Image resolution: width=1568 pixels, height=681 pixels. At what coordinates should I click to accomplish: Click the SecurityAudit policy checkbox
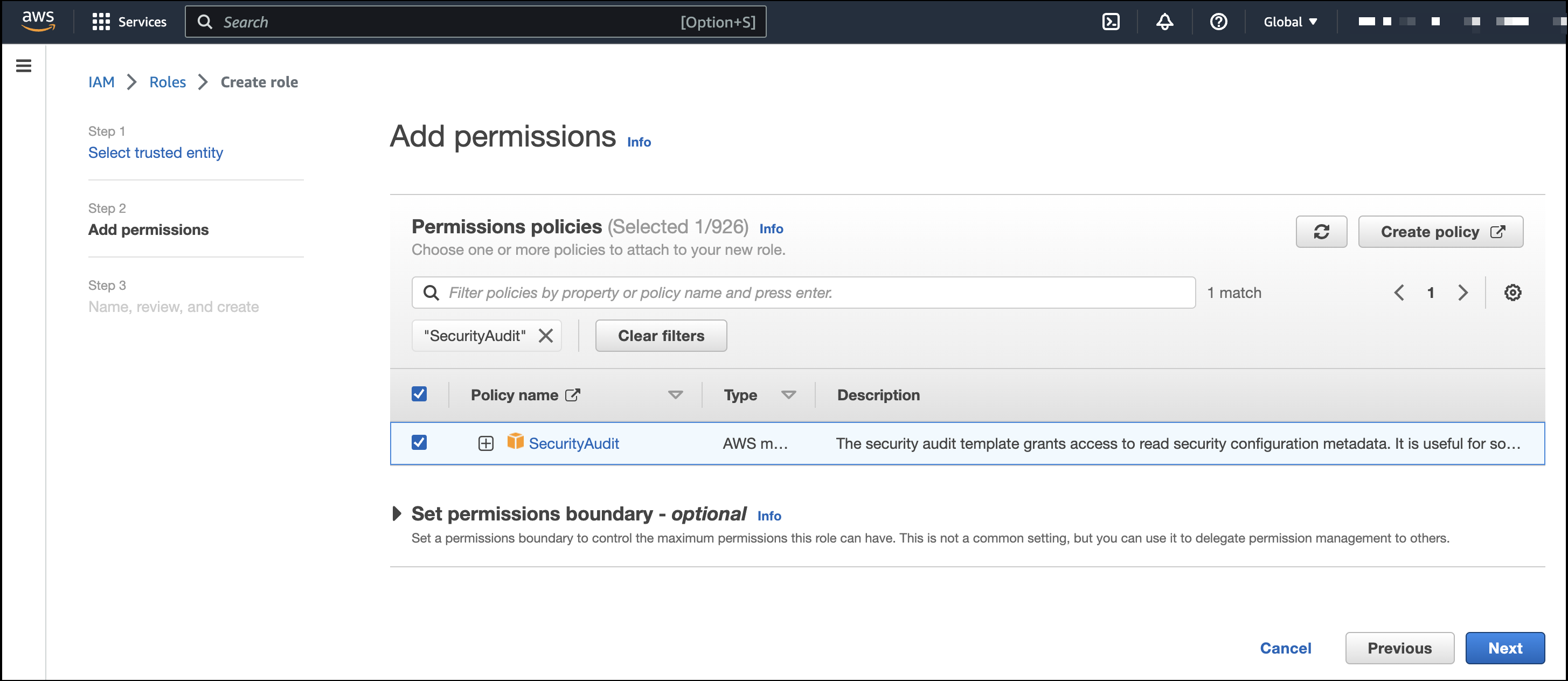[418, 443]
